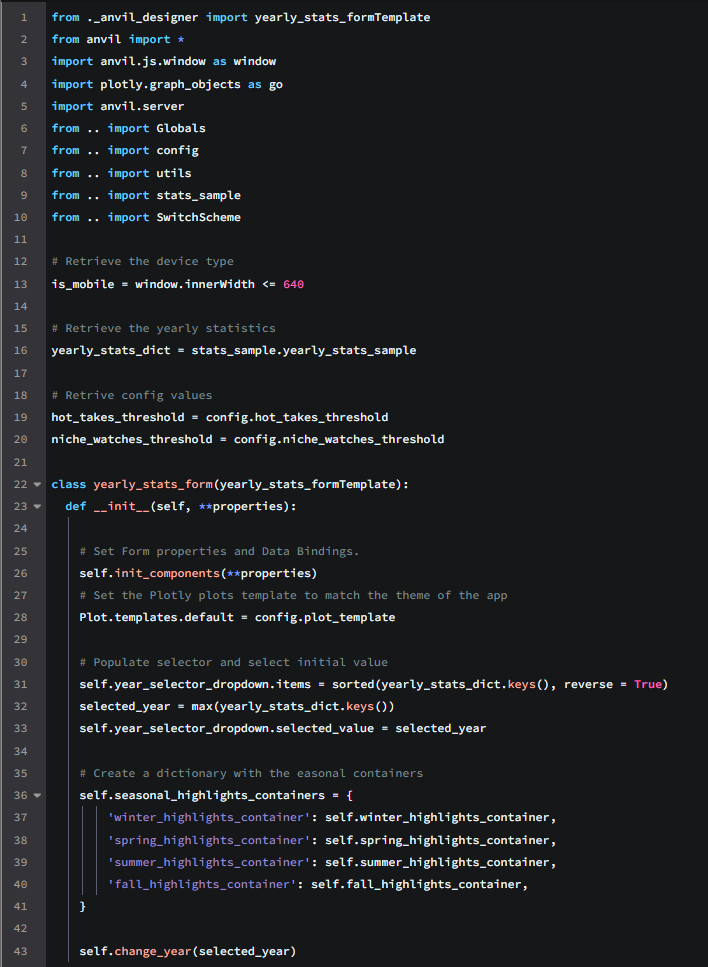Click 'self.fall_highlights_container' value on line 40
Viewport: 708px width, 967px height.
(416, 884)
